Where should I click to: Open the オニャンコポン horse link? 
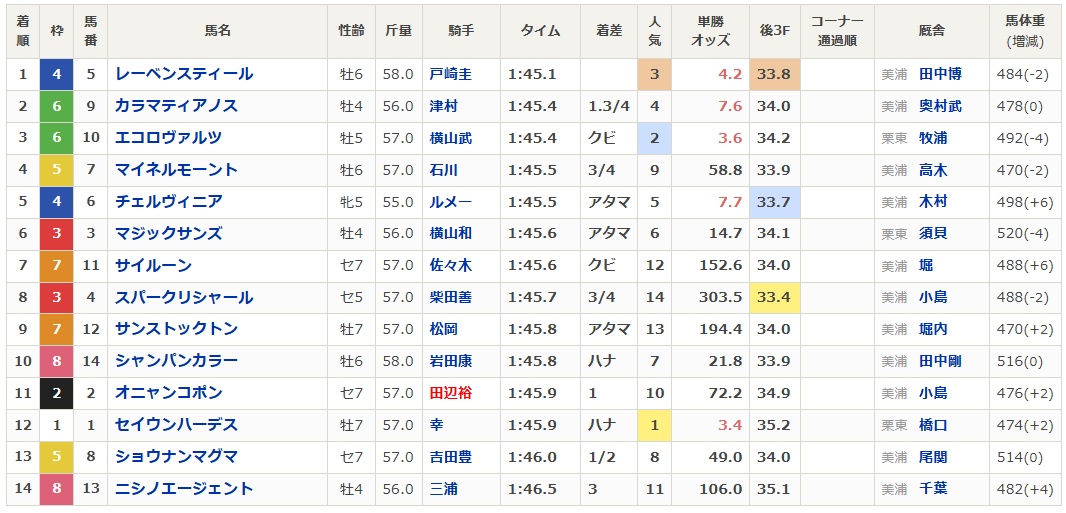pyautogui.click(x=169, y=393)
